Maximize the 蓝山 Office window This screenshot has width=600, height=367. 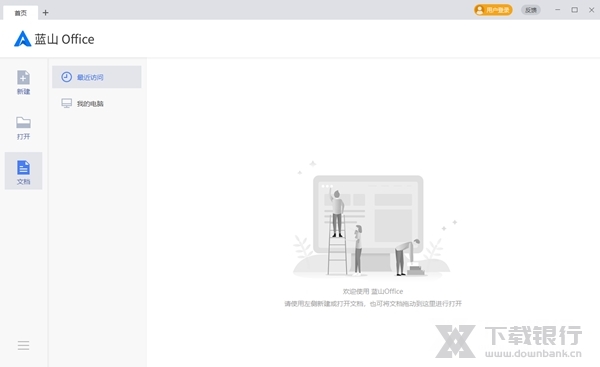click(x=574, y=10)
